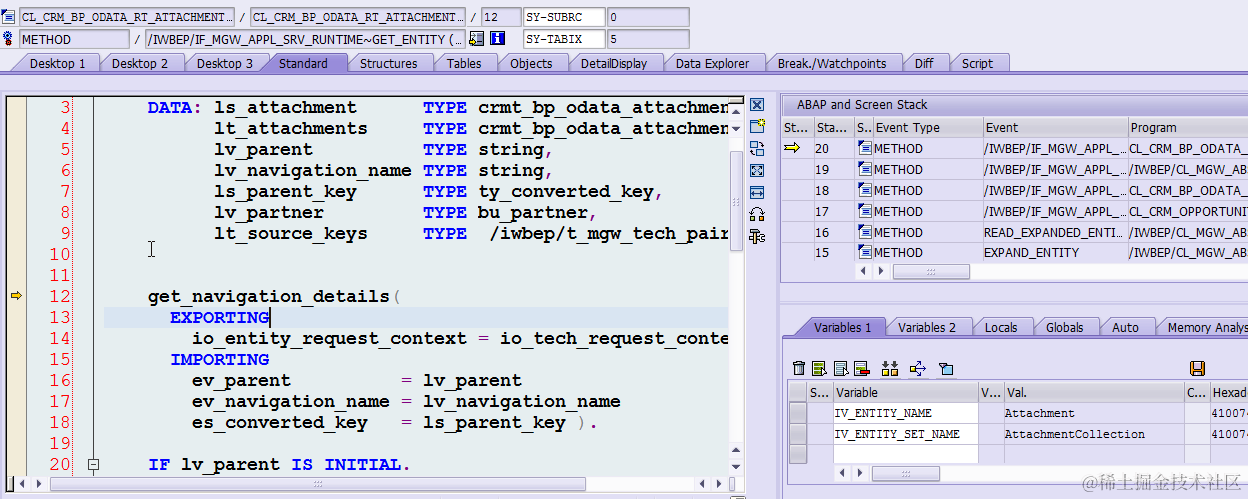The image size is (1248, 499).
Task: Close the ABAP and Screen Stack tool
Action: [757, 105]
